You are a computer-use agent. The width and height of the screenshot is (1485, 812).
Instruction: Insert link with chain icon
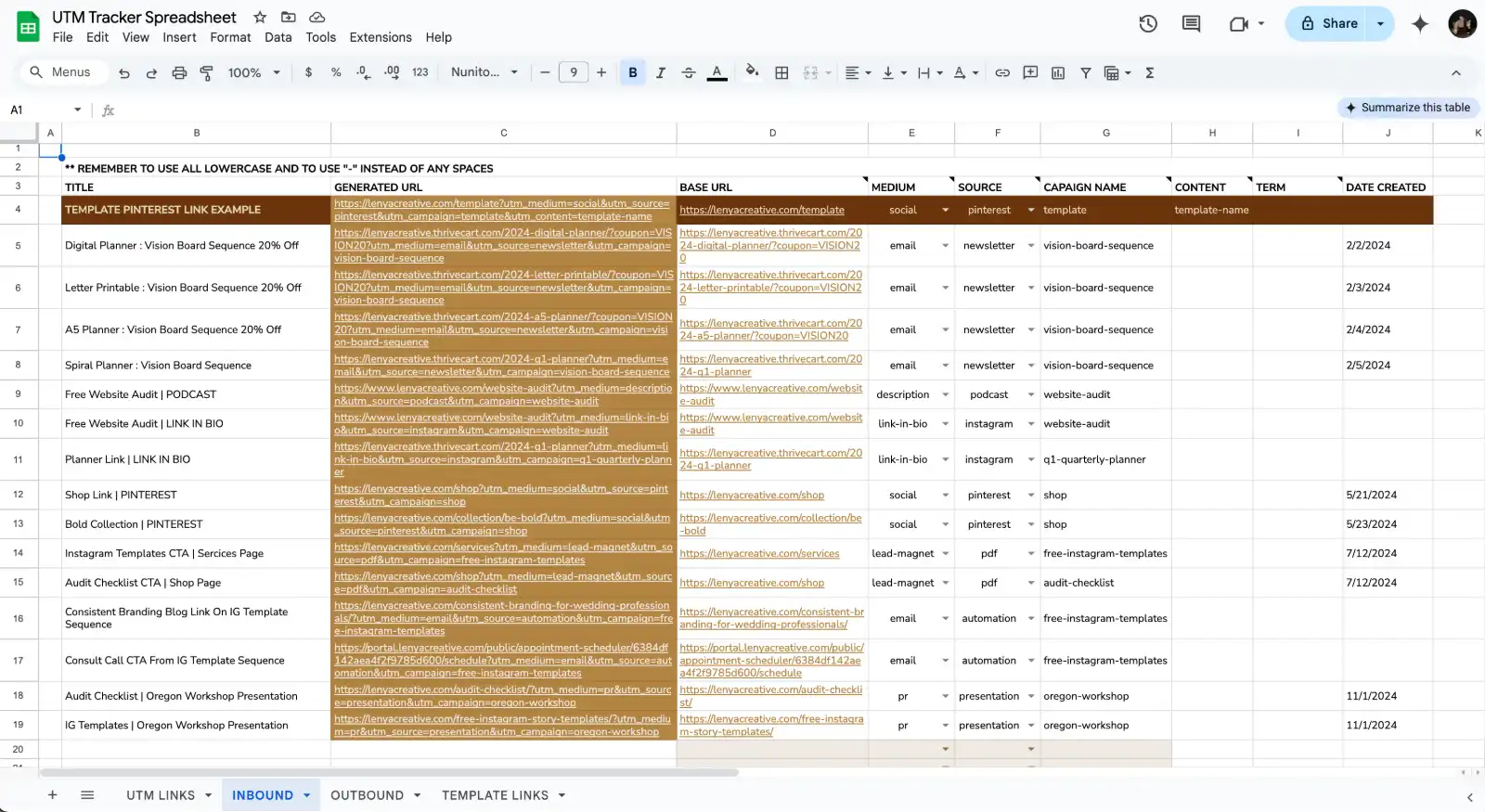(x=1002, y=72)
